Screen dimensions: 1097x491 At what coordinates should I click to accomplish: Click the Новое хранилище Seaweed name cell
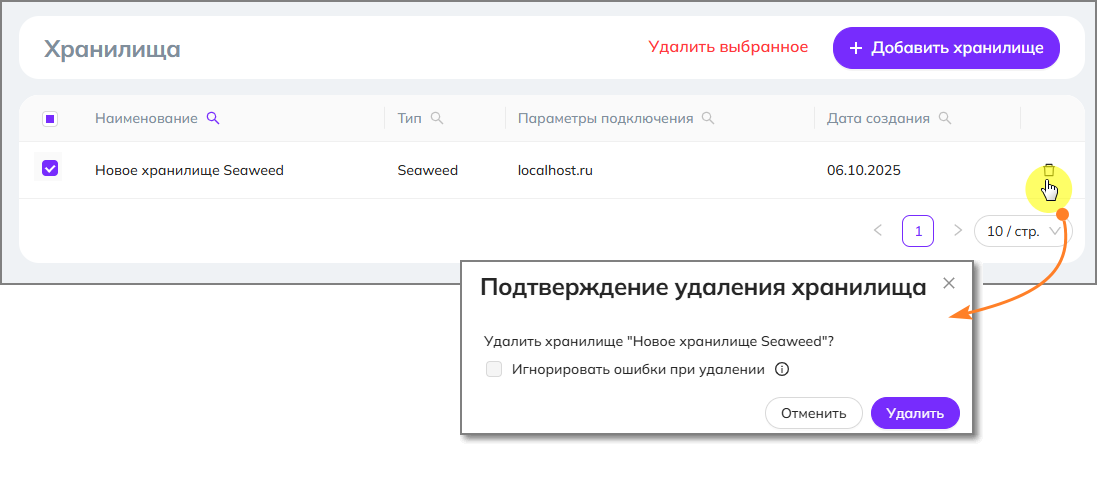(190, 170)
